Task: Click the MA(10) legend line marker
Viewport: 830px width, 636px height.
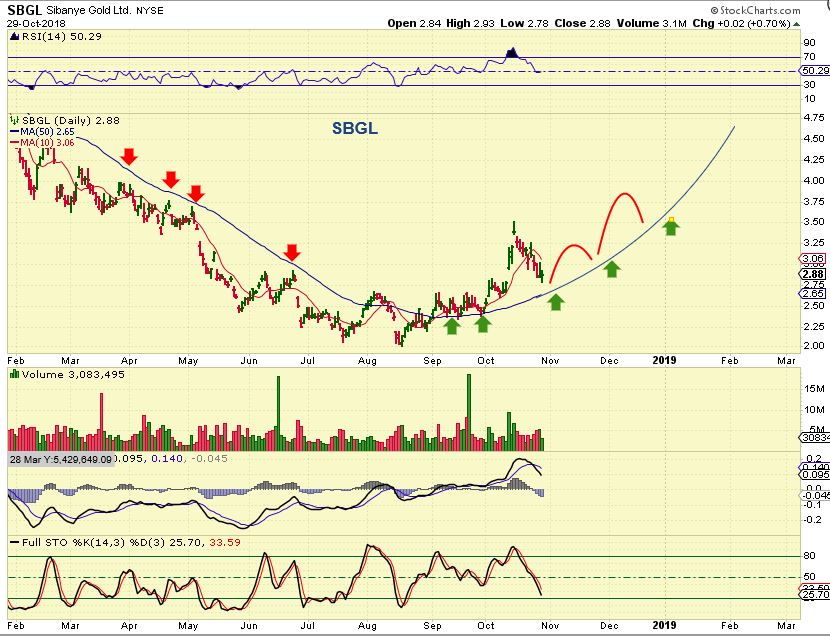Action: (x=14, y=143)
